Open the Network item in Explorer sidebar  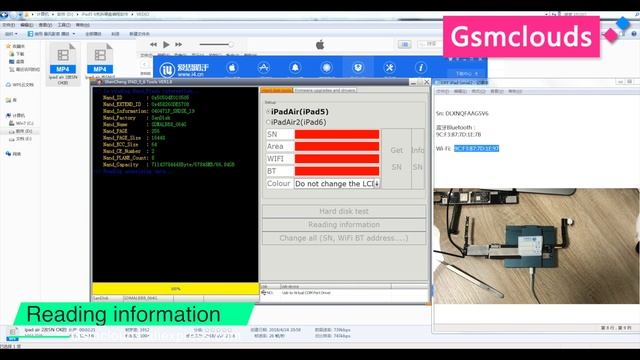13,154
